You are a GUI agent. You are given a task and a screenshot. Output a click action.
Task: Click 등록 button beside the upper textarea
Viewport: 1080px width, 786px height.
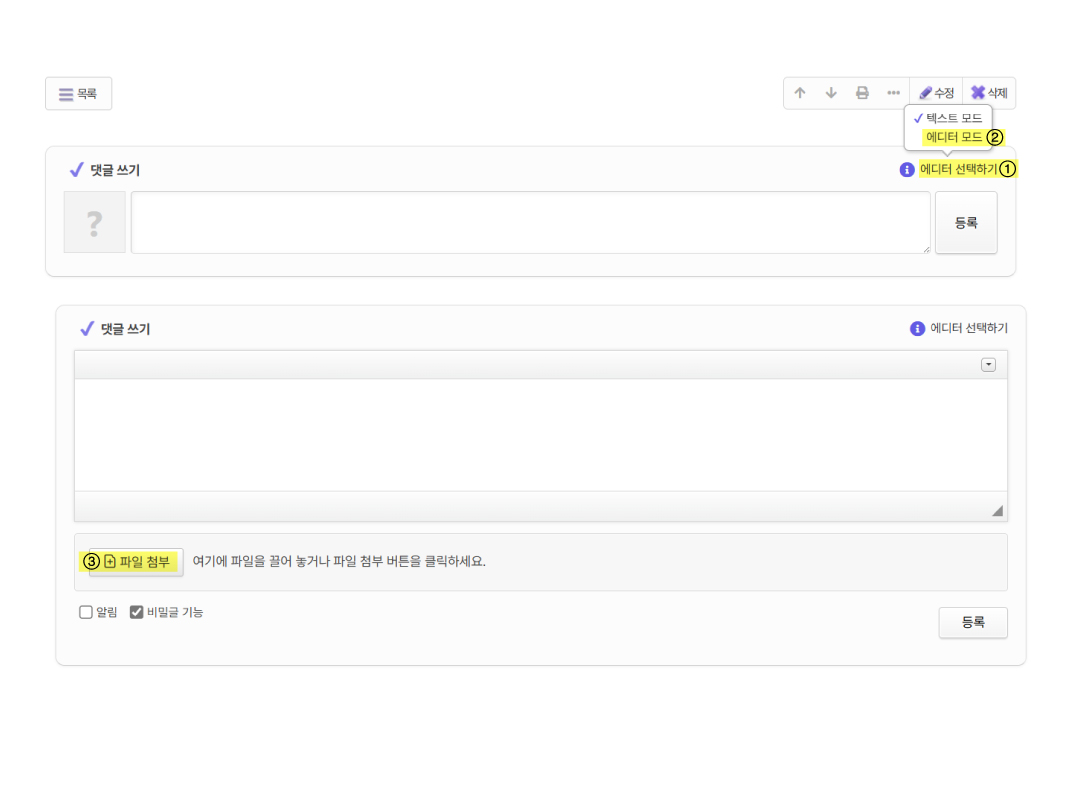966,223
